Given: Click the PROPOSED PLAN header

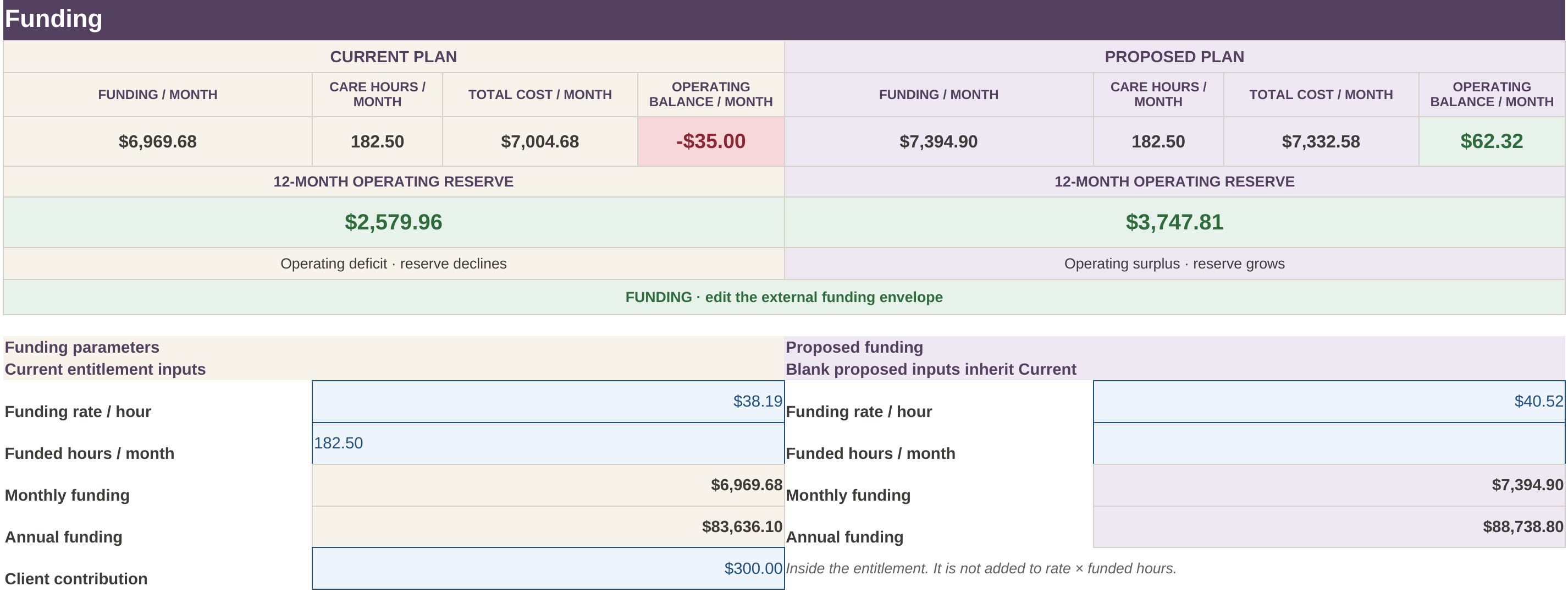Looking at the screenshot, I should coord(1174,57).
